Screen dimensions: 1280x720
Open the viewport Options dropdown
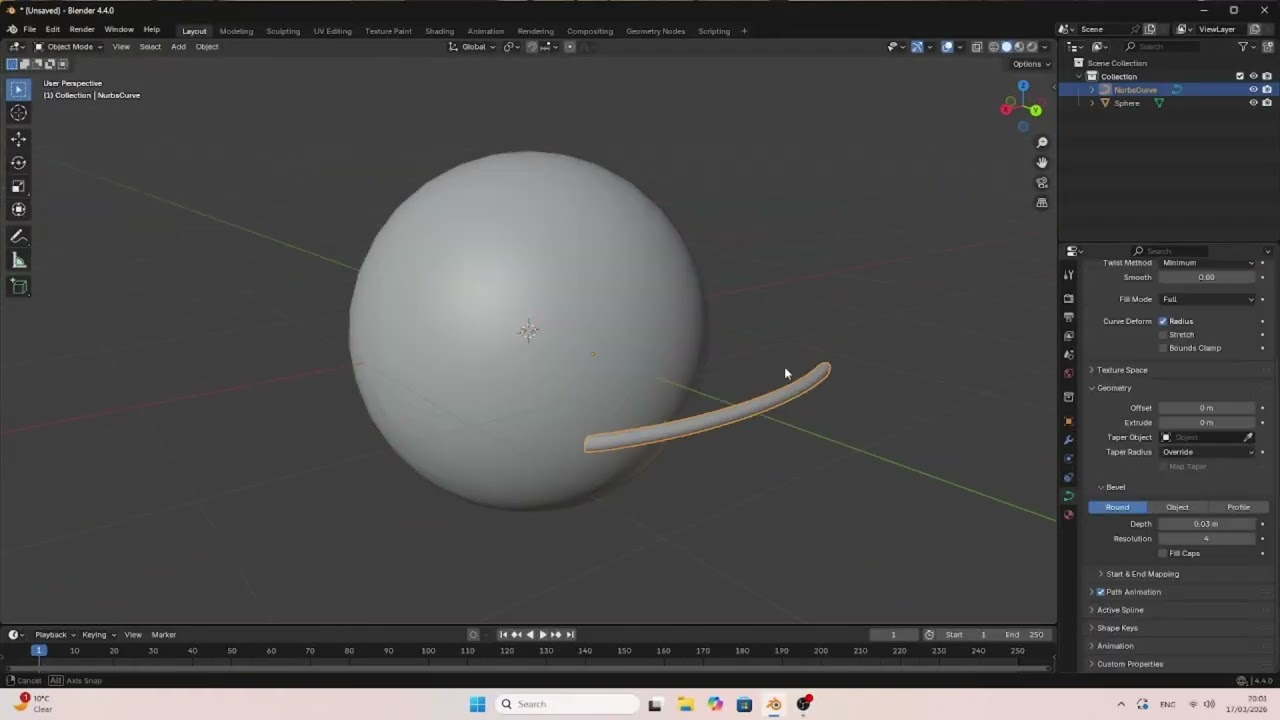pyautogui.click(x=1031, y=64)
